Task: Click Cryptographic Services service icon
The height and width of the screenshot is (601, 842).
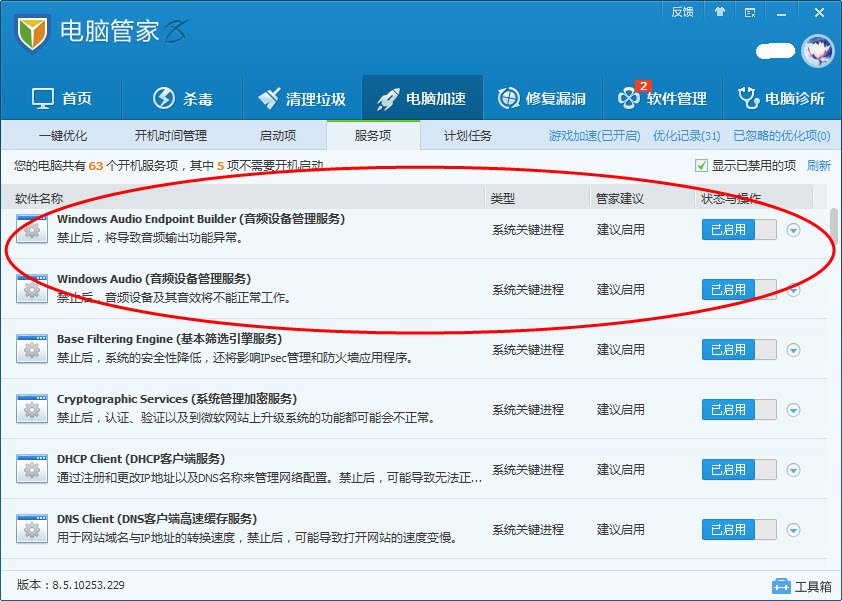Action: pos(32,409)
